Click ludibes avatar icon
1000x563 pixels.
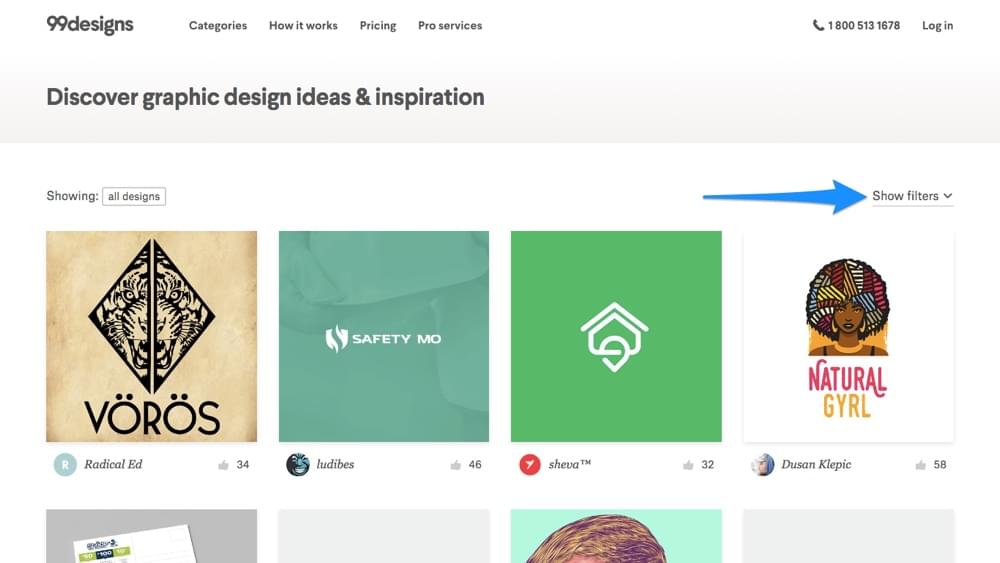(298, 464)
